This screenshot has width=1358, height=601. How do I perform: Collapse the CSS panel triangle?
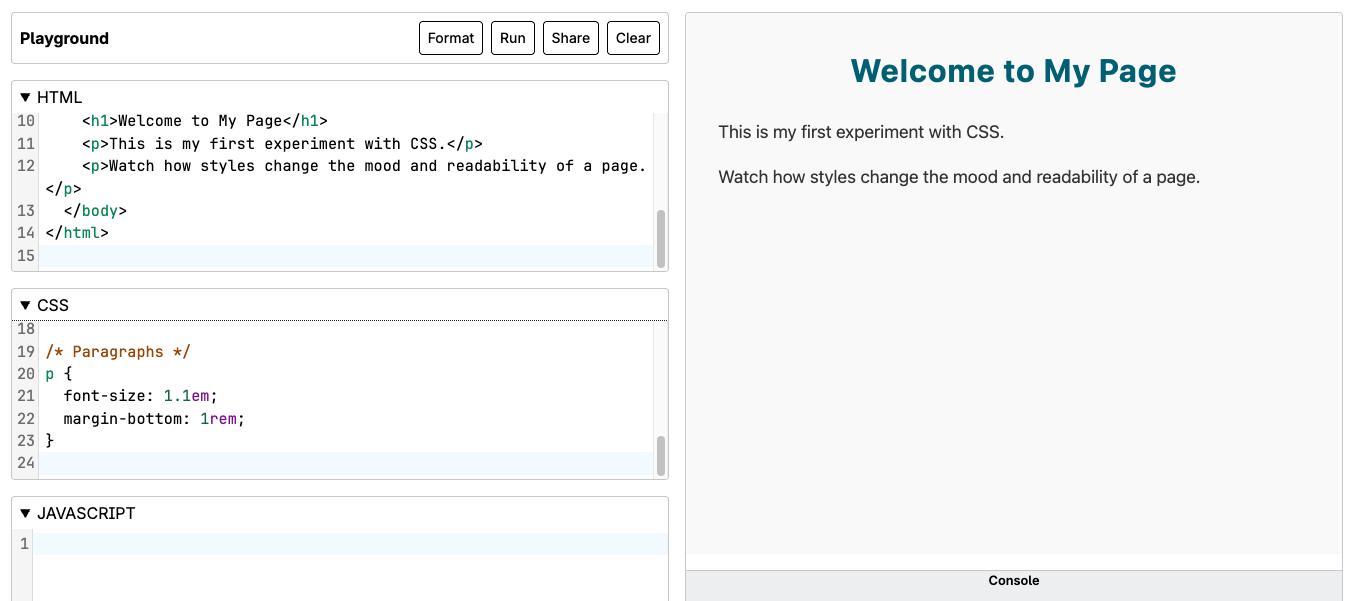coord(26,305)
